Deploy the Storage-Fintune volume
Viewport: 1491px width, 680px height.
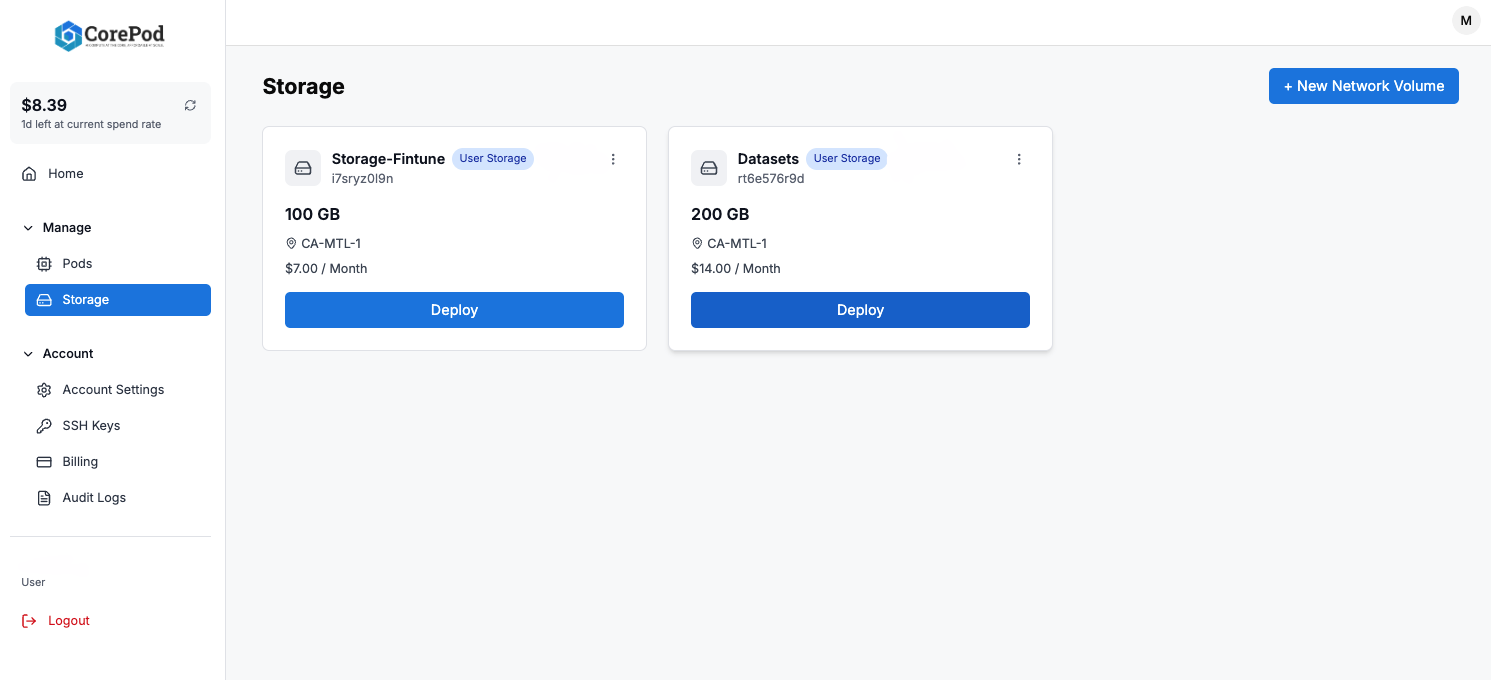(x=454, y=310)
